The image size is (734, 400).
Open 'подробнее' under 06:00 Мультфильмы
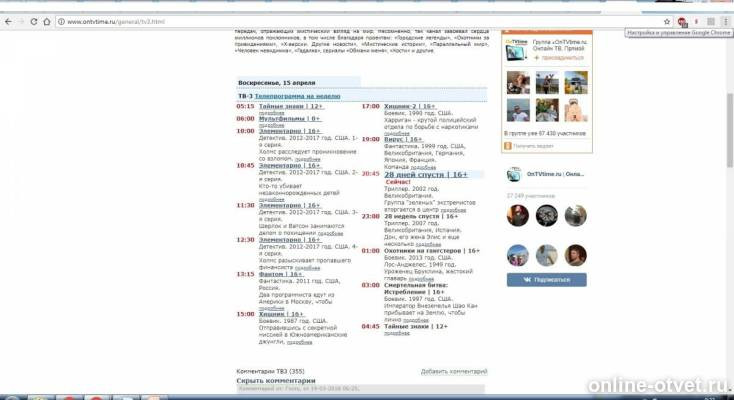click(x=272, y=125)
